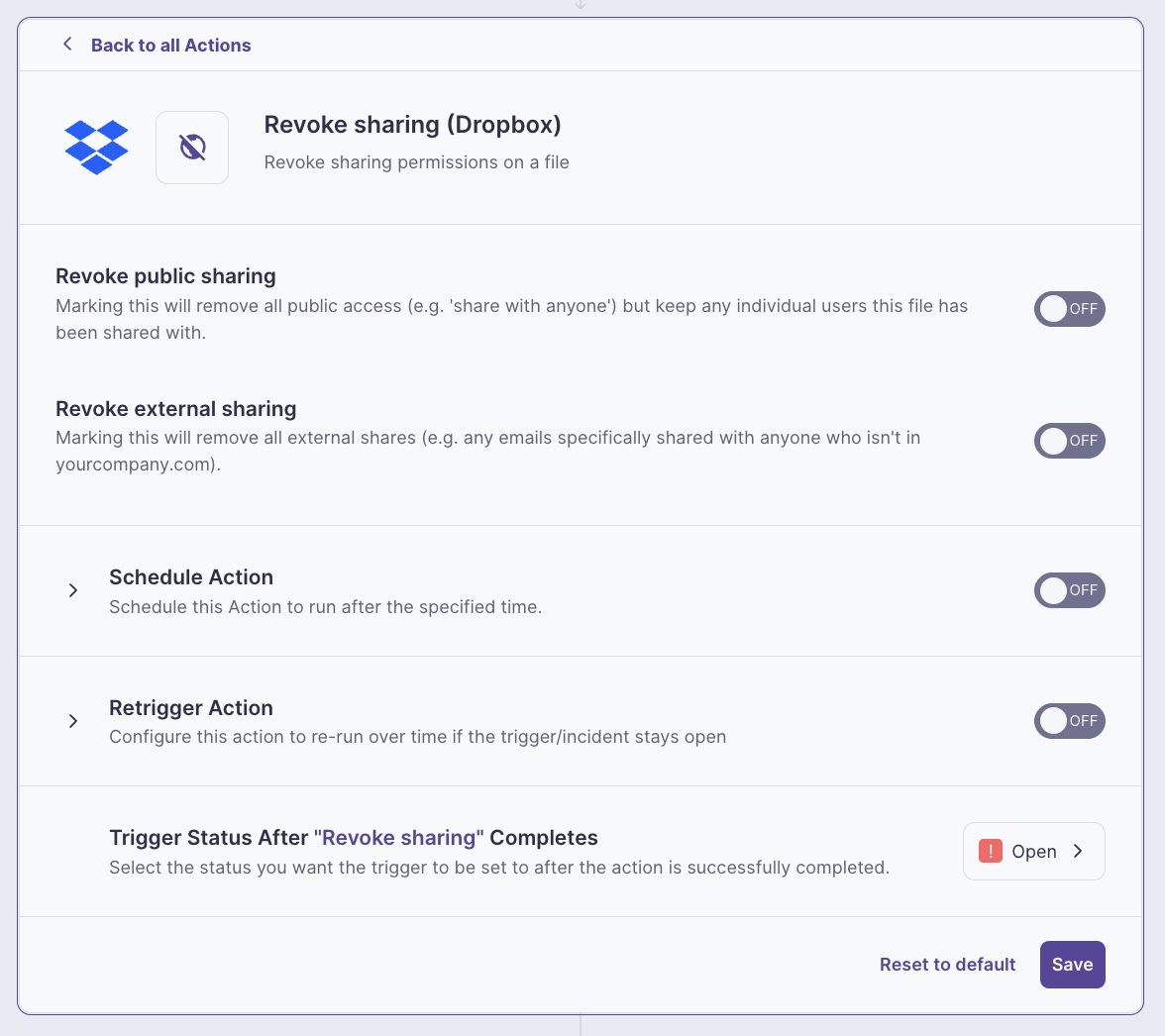
Task: Enable the Revoke external sharing switch
Action: tap(1069, 441)
